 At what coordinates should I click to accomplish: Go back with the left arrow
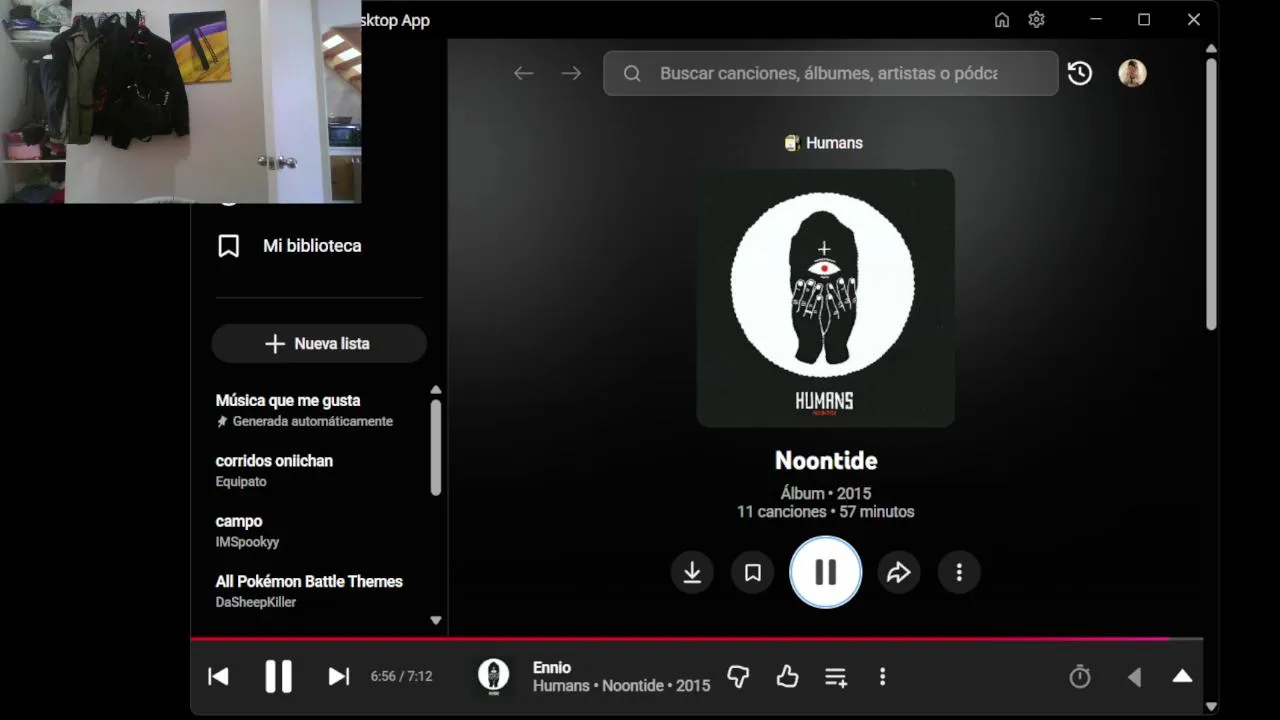tap(524, 73)
